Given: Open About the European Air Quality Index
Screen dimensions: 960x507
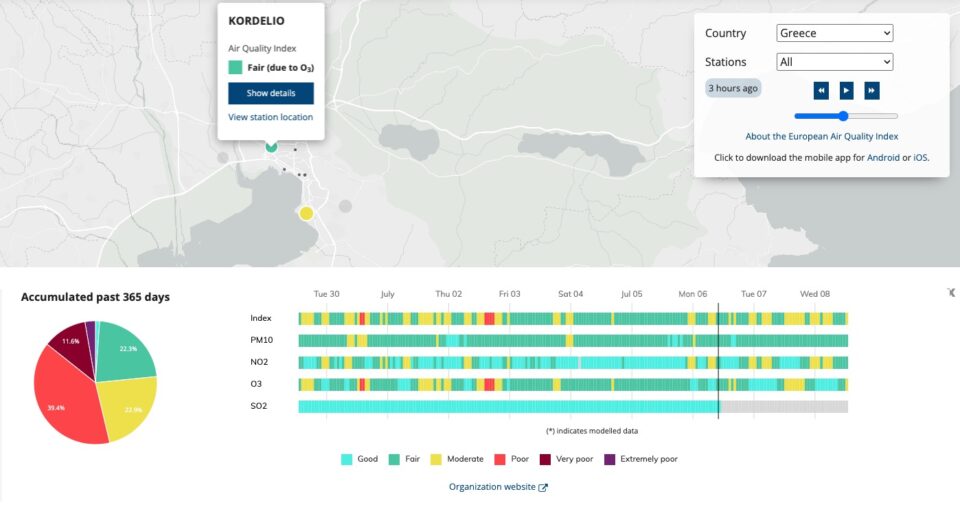Looking at the screenshot, I should 822,137.
